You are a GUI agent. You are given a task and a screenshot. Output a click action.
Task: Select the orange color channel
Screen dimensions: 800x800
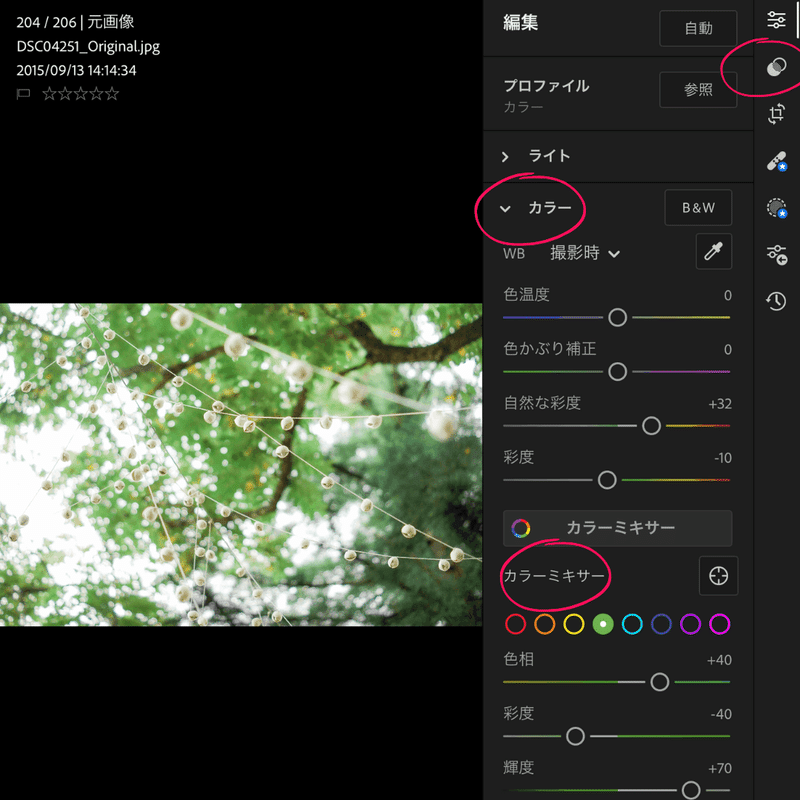(544, 624)
